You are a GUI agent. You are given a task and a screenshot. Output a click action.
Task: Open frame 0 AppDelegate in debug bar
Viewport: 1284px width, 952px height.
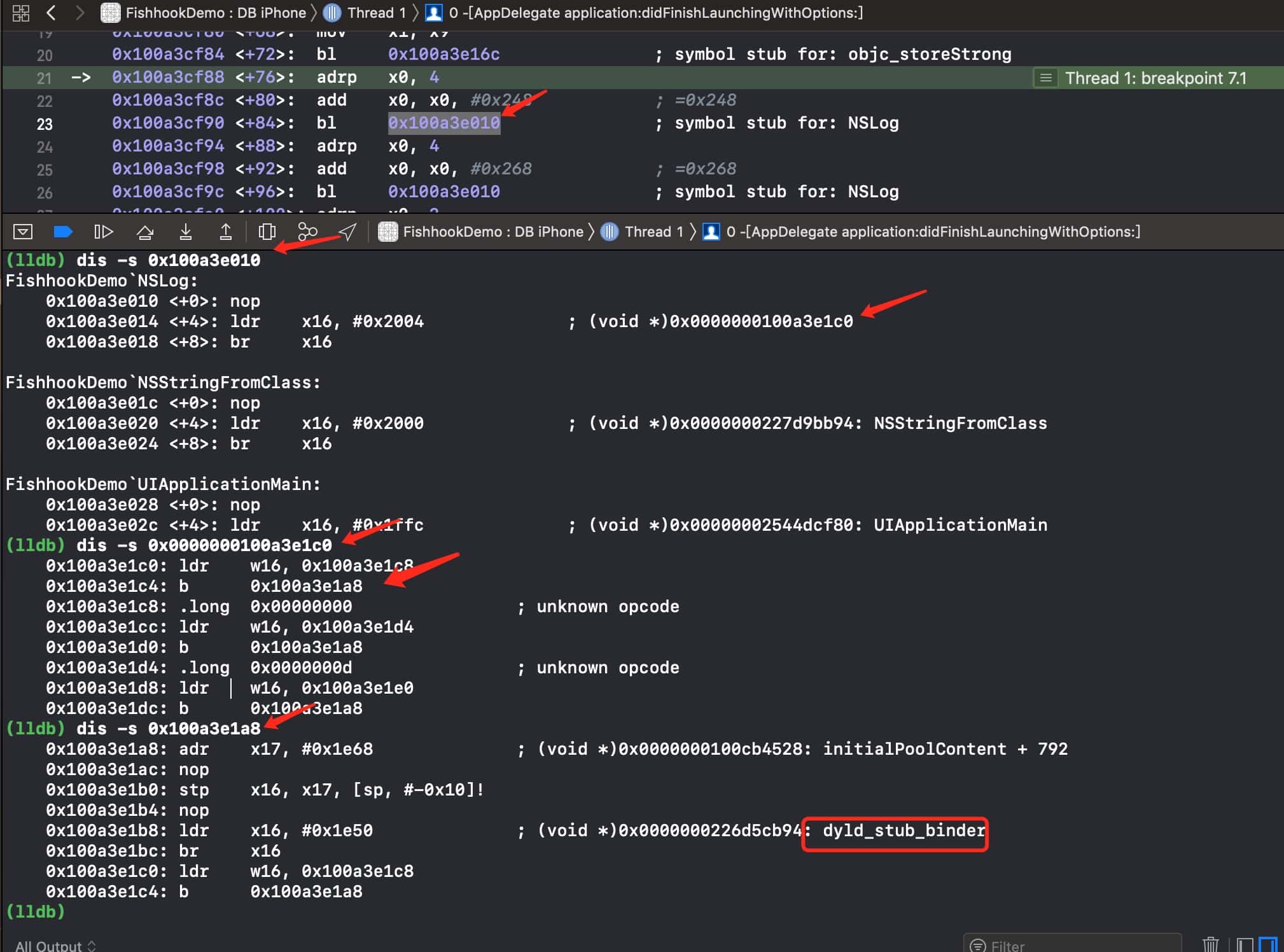click(921, 232)
